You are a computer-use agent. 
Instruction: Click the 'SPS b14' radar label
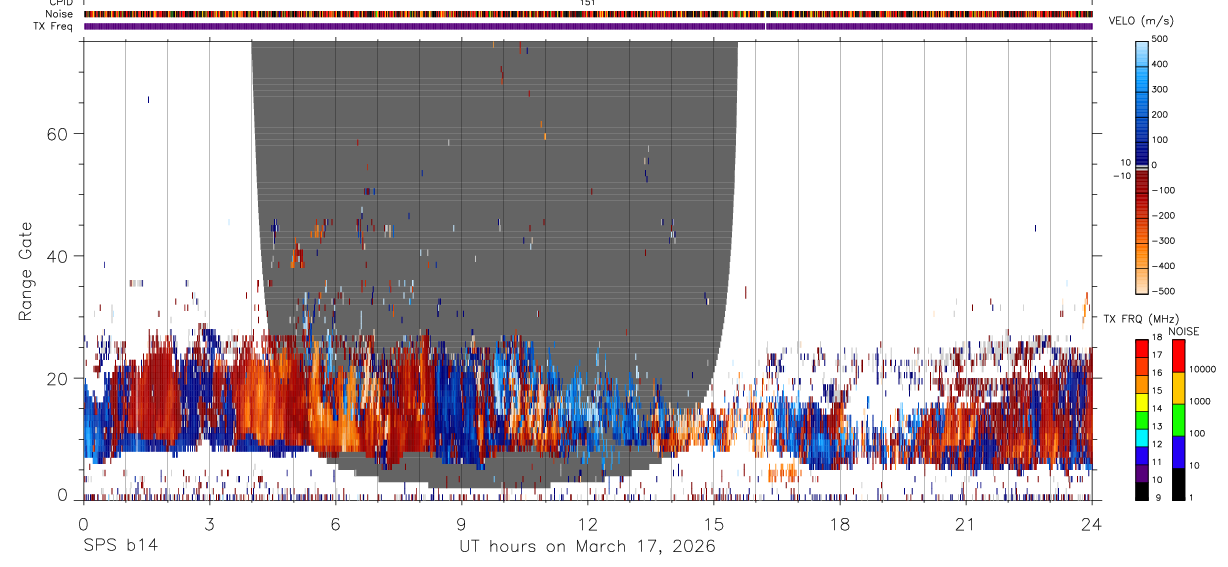click(120, 546)
